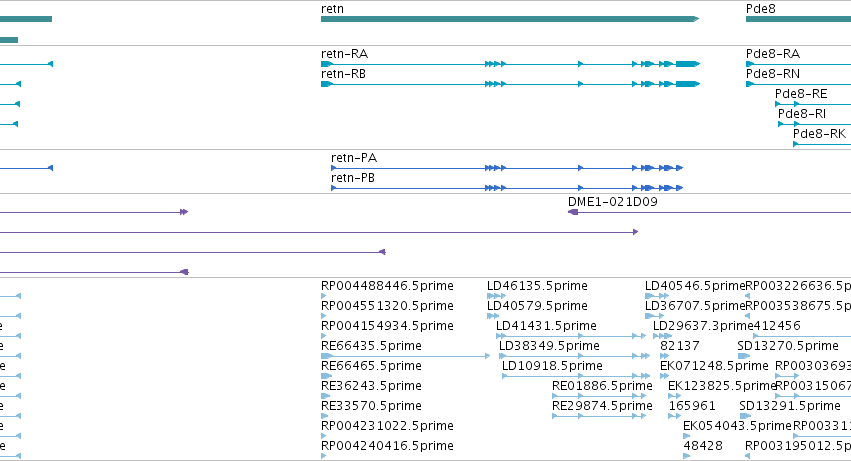Click the DME1-021D09 purple feature
851x461 pixels.
[709, 212]
